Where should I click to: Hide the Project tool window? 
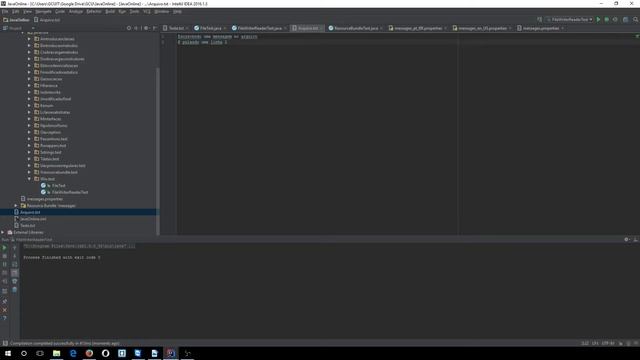pos(154,28)
